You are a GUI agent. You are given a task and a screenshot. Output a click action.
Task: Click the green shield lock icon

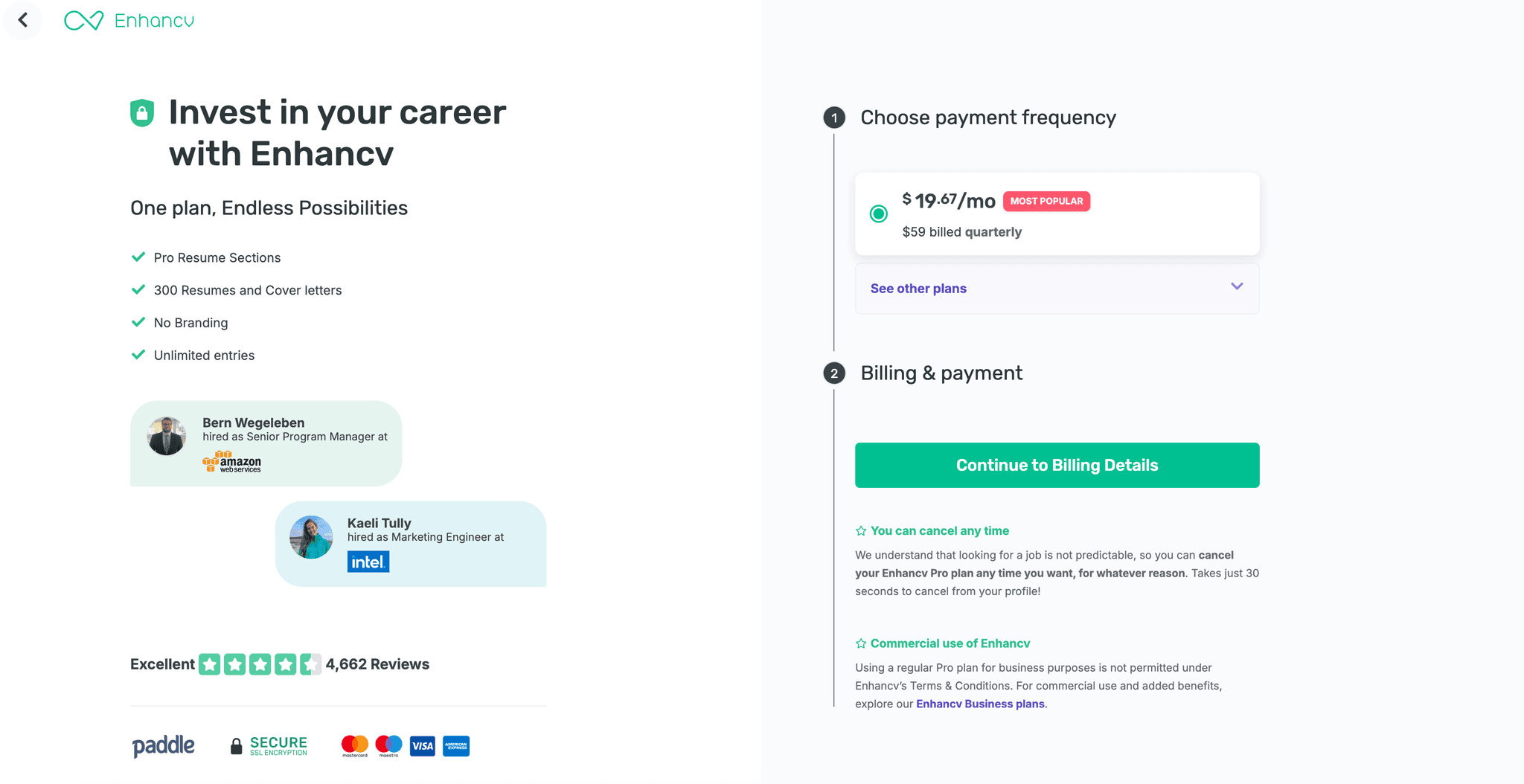[142, 113]
